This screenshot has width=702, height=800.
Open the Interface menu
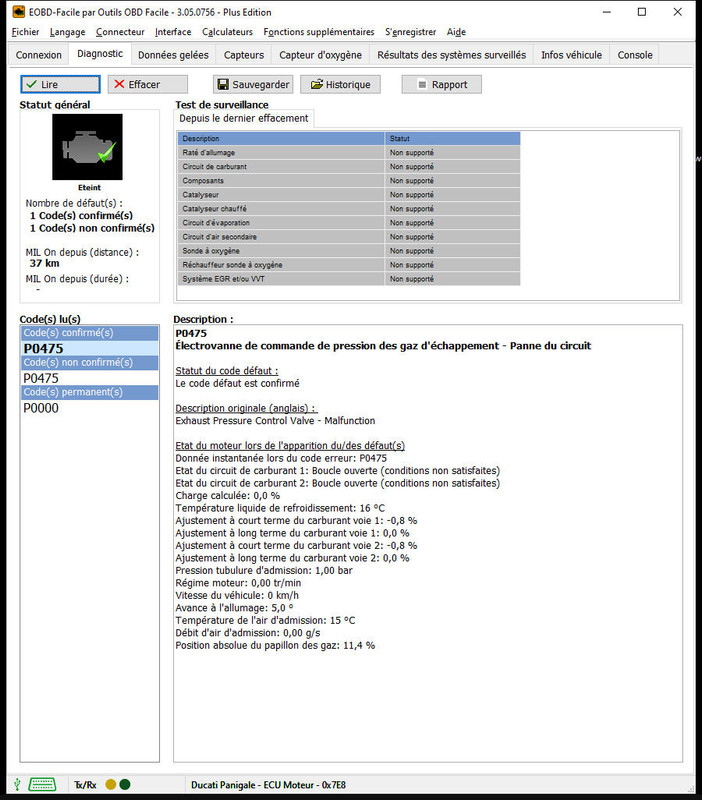(173, 32)
